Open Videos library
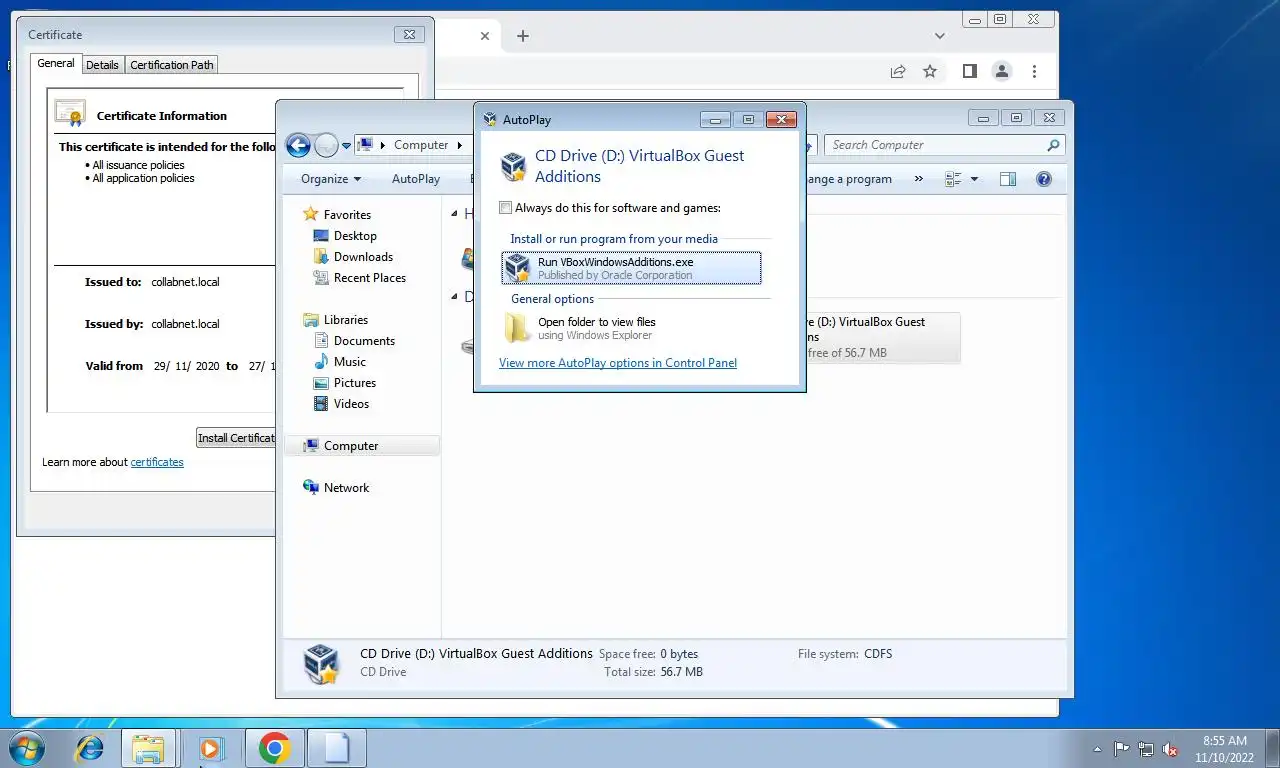The image size is (1280, 768). click(x=351, y=404)
